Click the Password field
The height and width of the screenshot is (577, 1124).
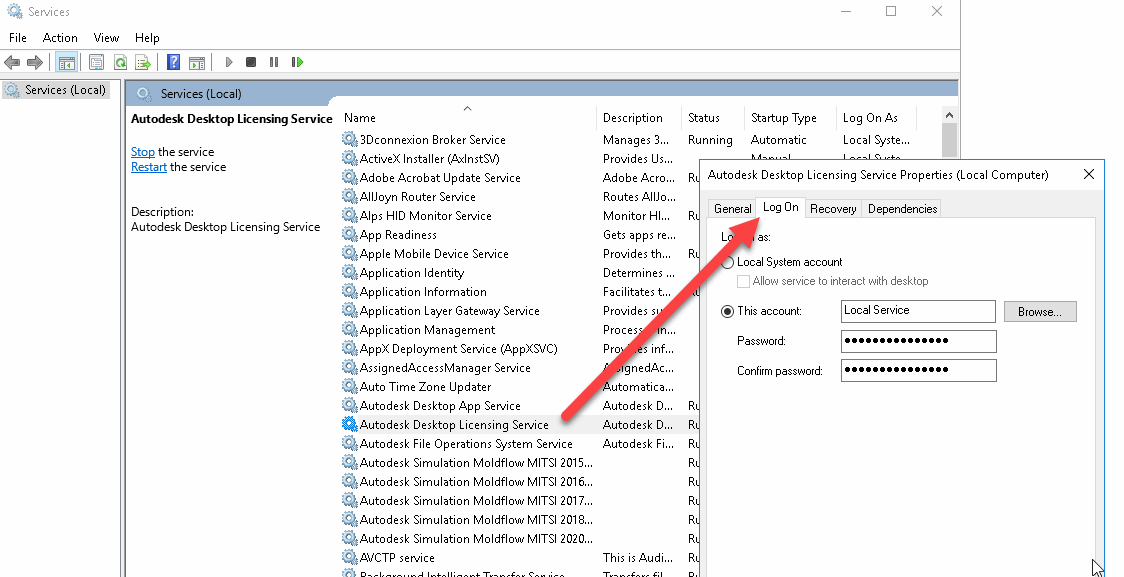point(918,340)
